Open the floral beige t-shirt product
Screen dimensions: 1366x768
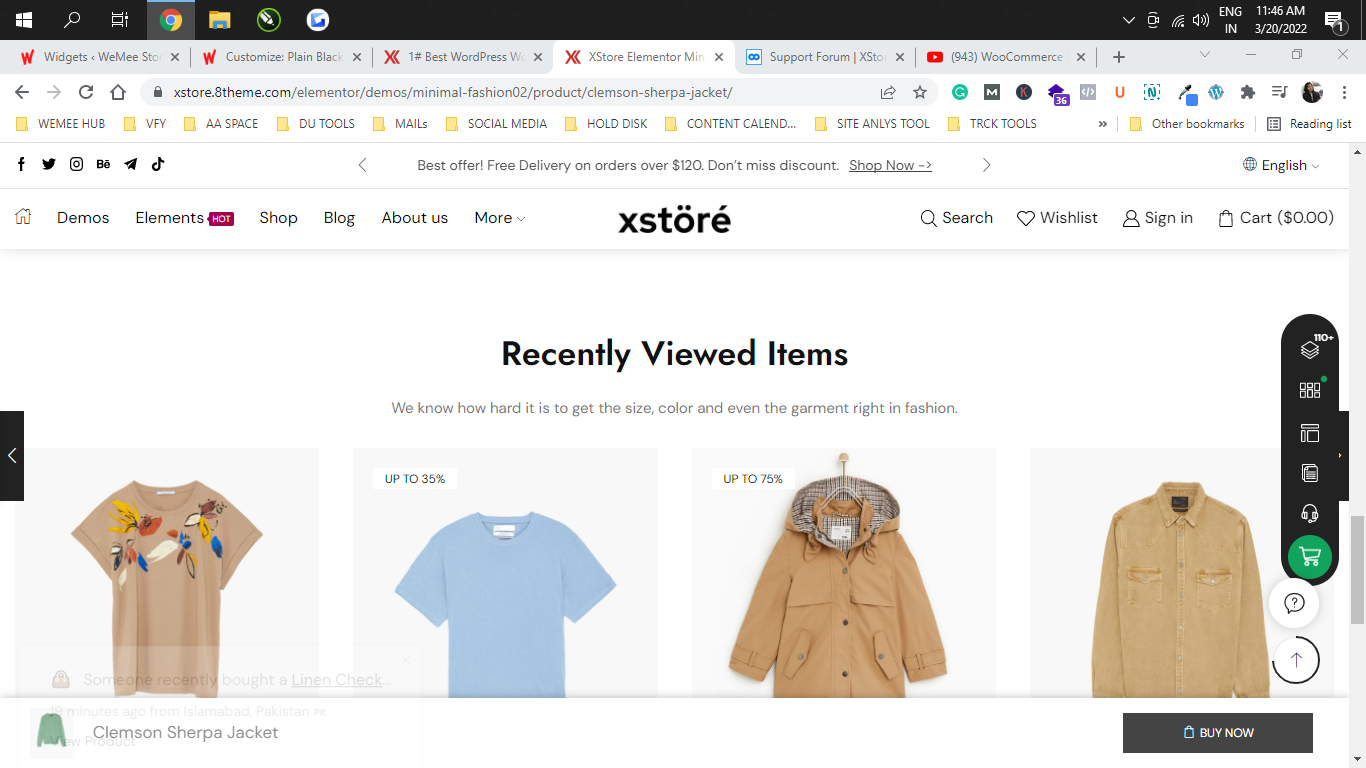[x=167, y=573]
